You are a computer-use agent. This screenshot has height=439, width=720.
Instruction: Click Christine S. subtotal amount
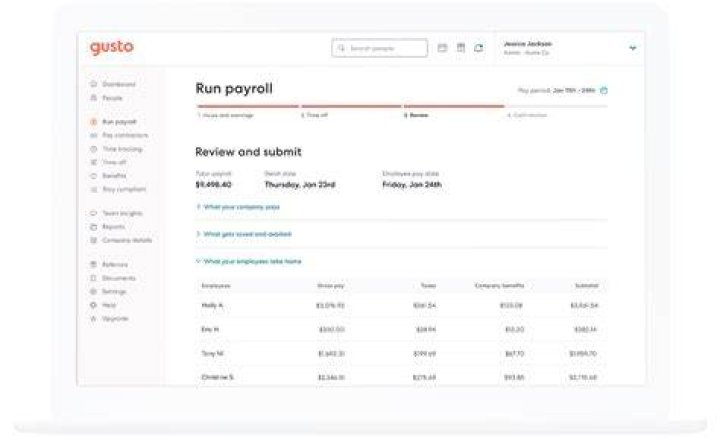pyautogui.click(x=583, y=377)
